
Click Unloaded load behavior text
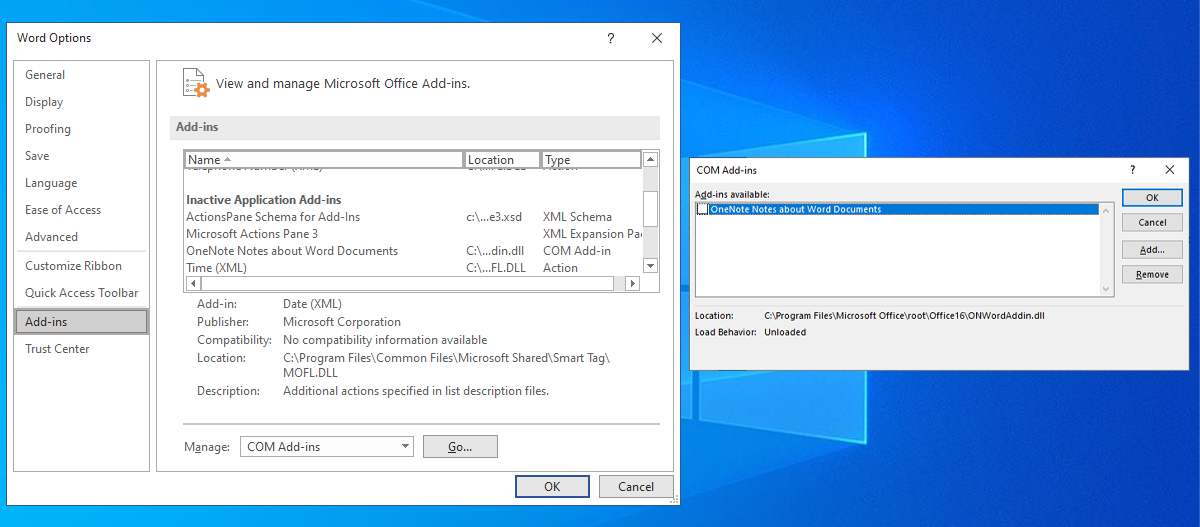(x=785, y=333)
